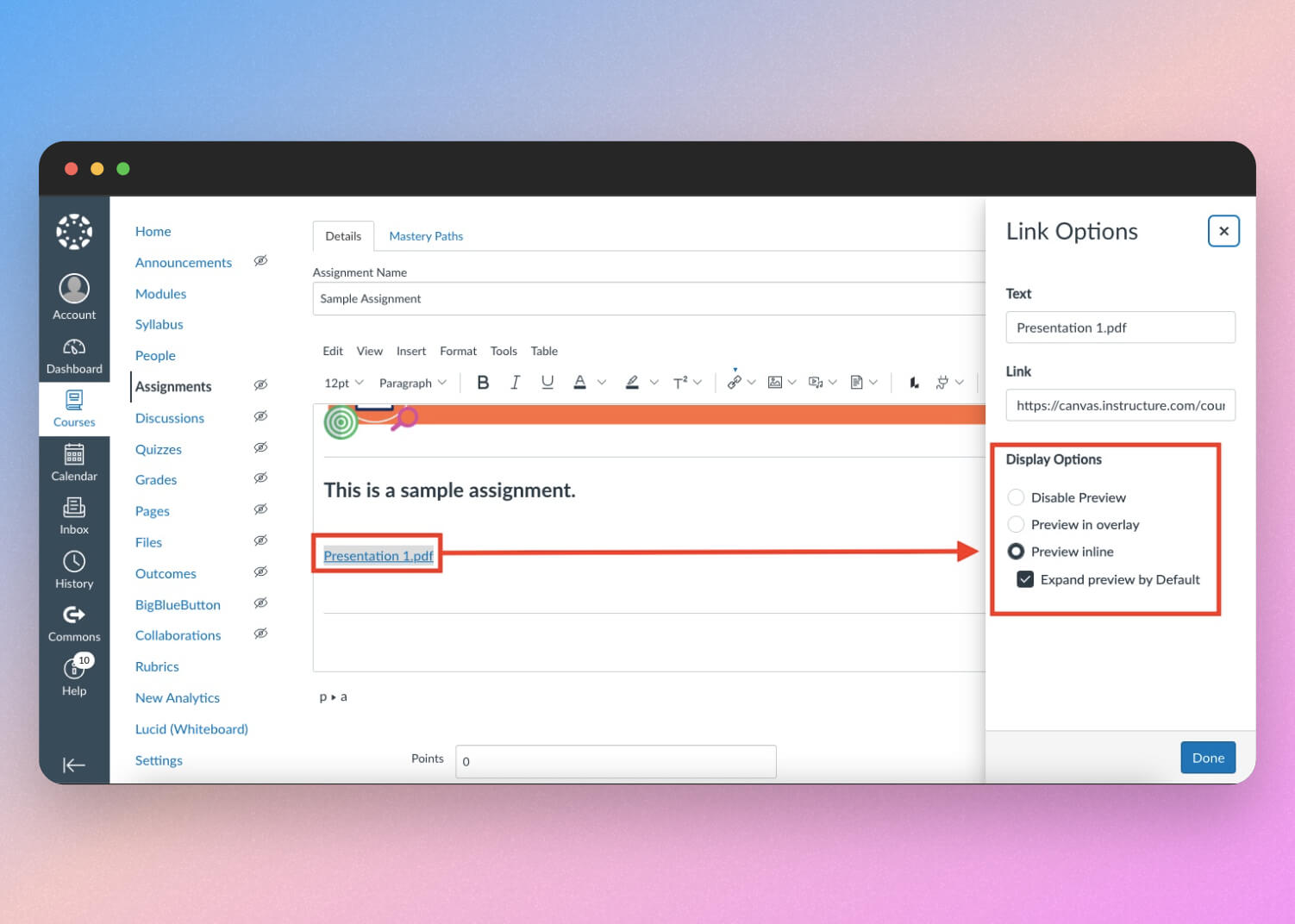The height and width of the screenshot is (924, 1295).
Task: Open the font size dropdown
Action: [342, 382]
